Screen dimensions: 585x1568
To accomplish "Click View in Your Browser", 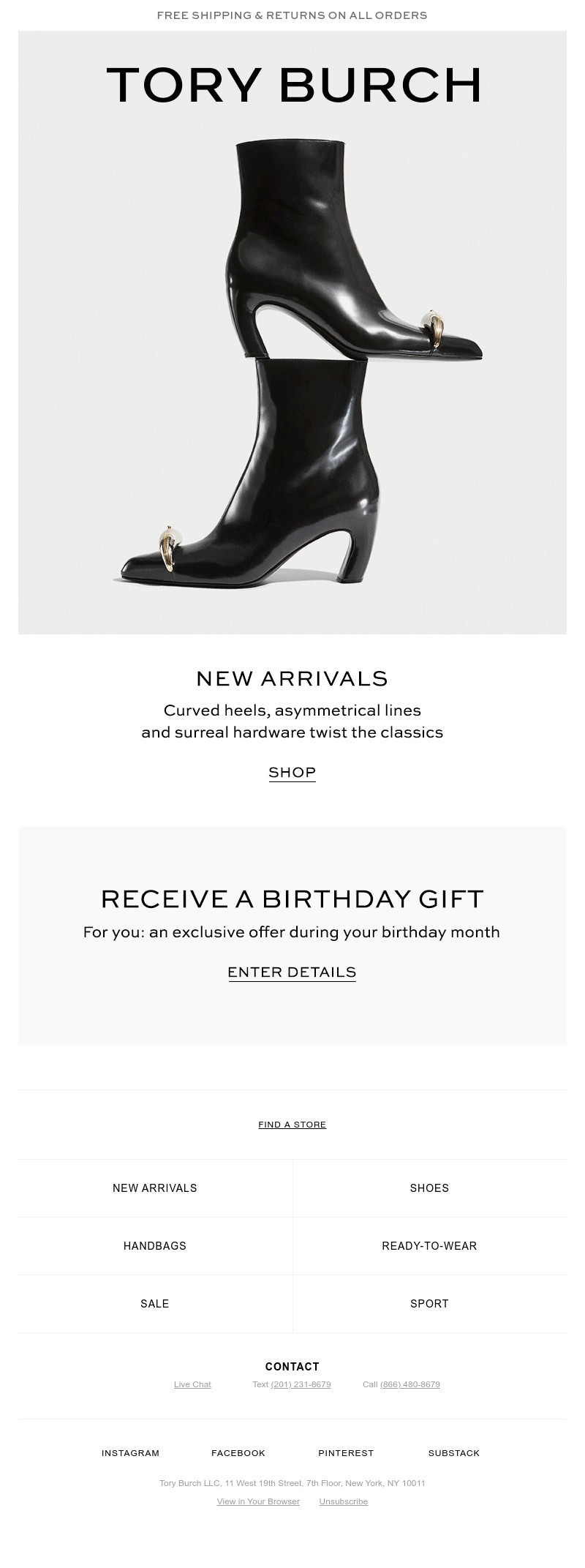I will point(258,1501).
